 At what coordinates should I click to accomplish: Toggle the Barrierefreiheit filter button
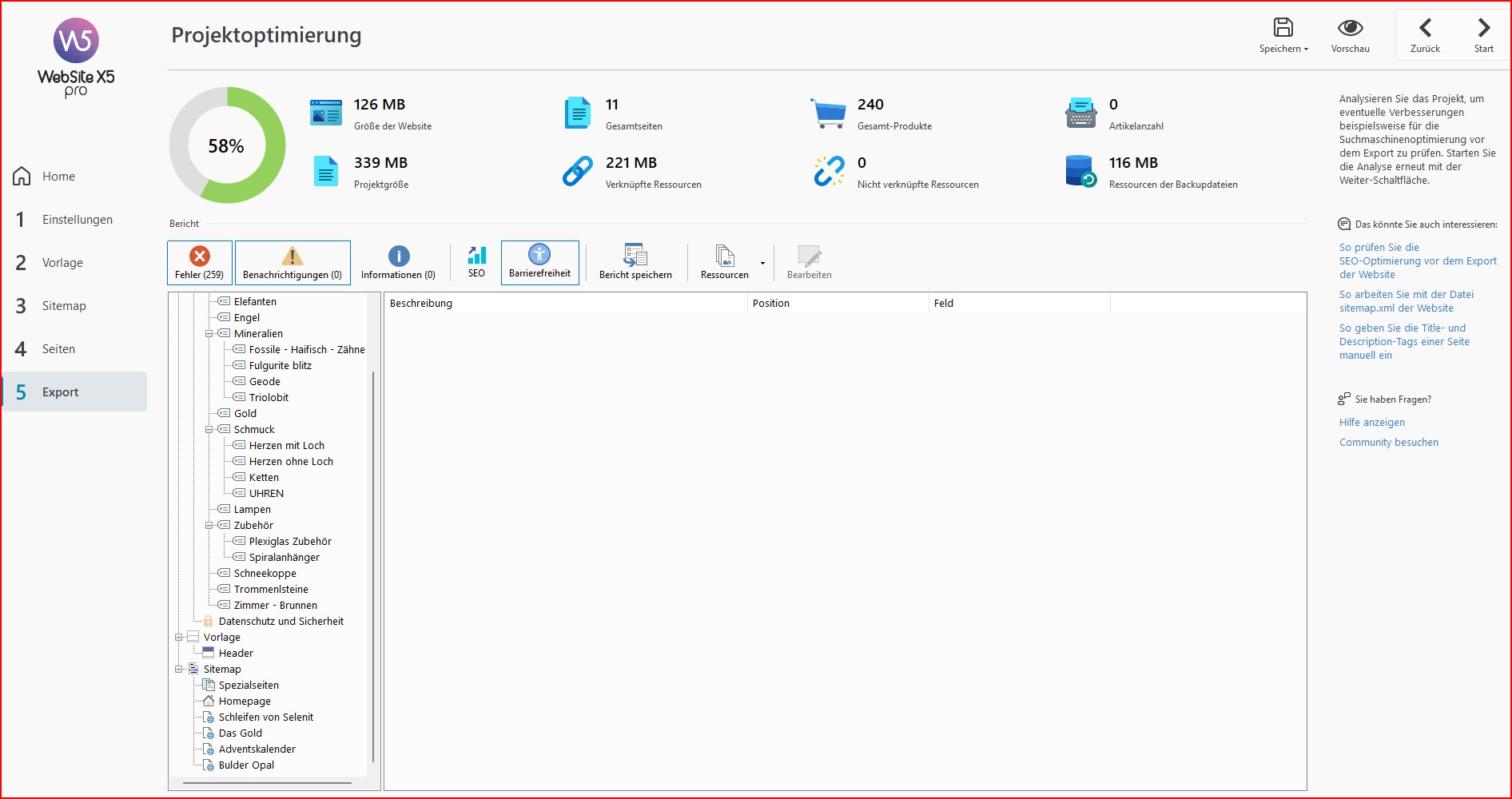click(x=539, y=263)
